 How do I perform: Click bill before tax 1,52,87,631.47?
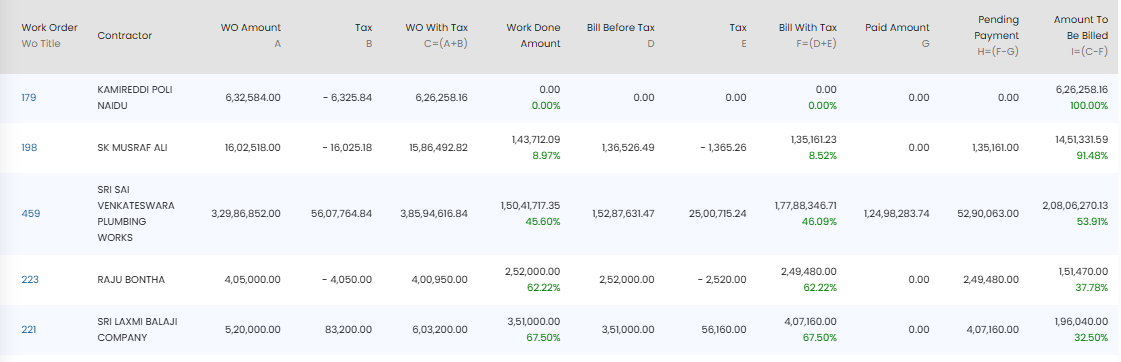click(x=623, y=213)
